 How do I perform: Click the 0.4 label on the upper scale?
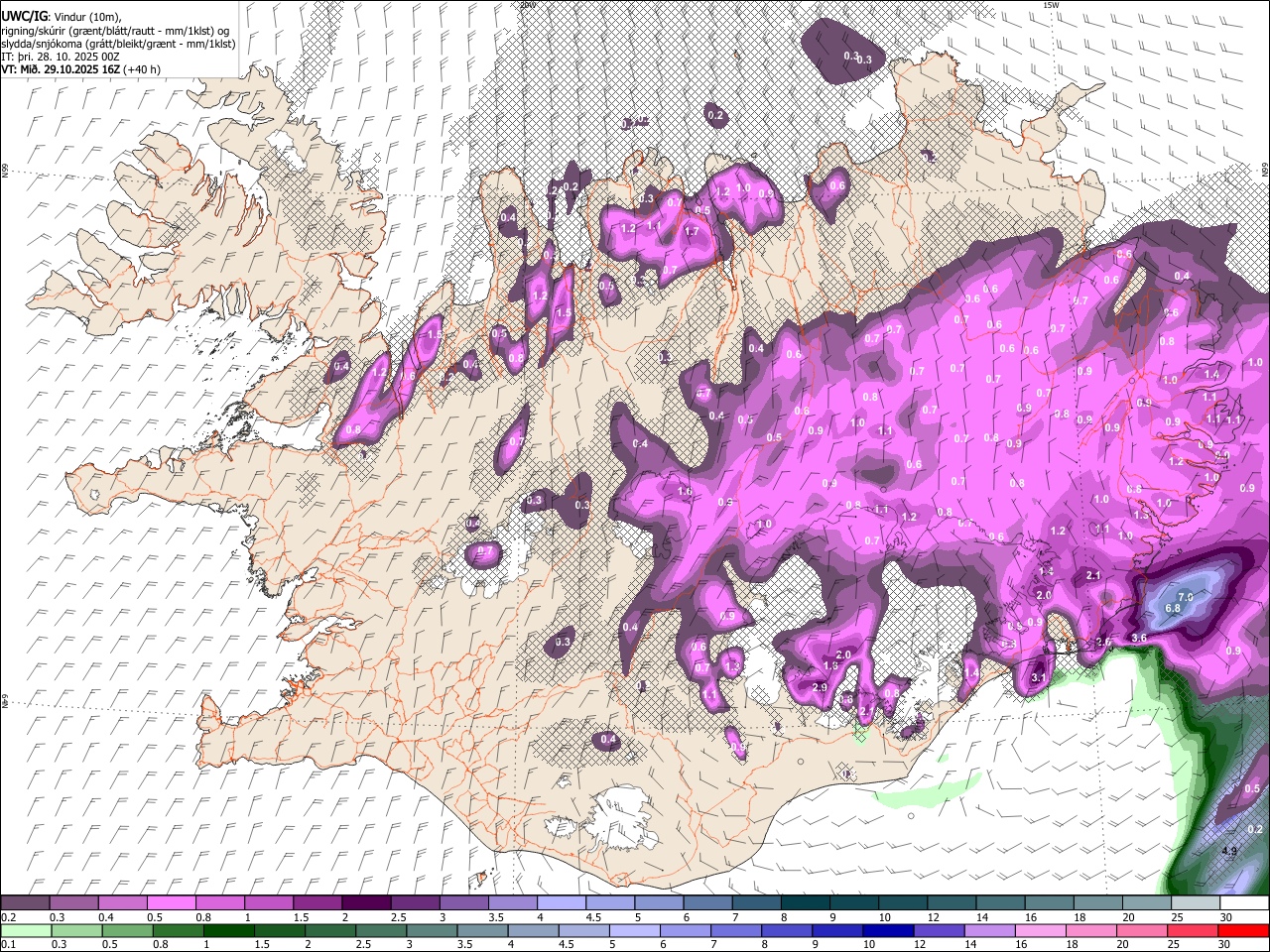106,917
